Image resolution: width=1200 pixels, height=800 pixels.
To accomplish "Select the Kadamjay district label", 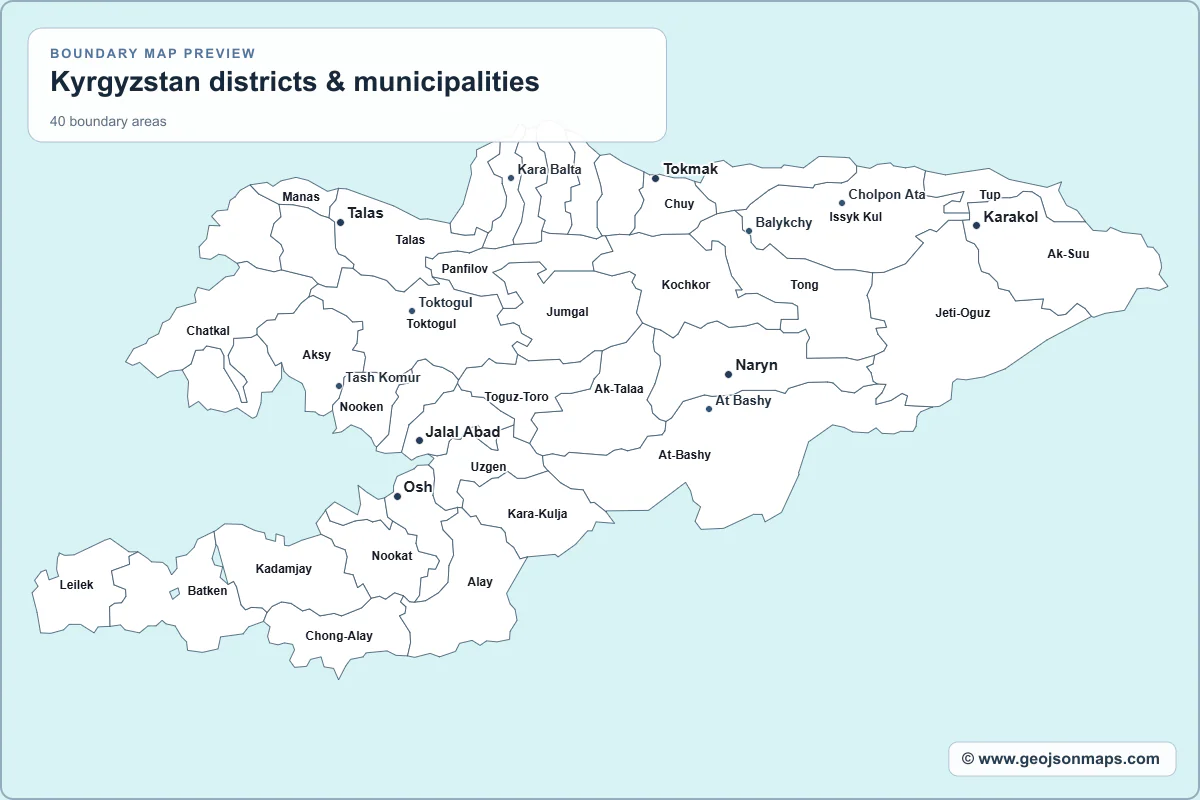I will tap(283, 569).
